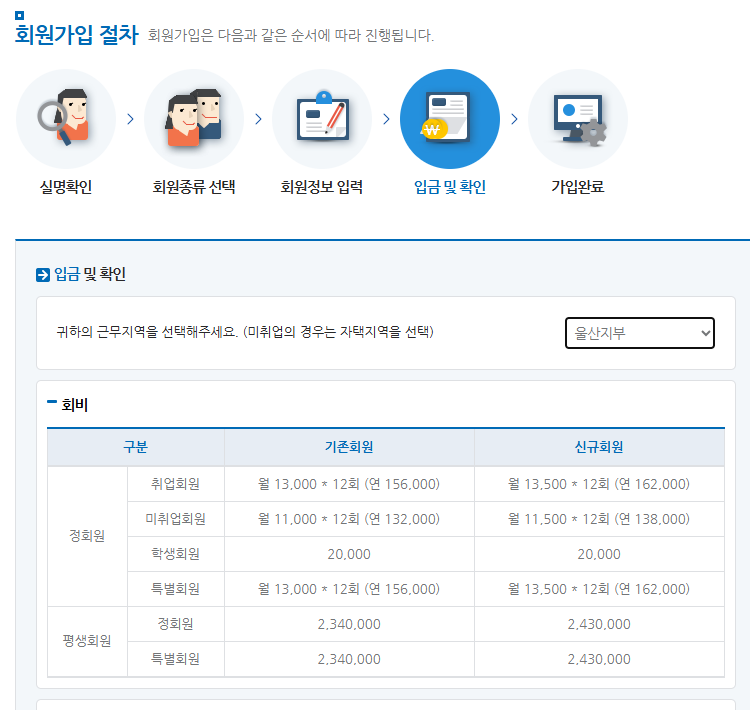This screenshot has height=710, width=750.
Task: Select the 실명확인 step label
Action: coord(66,187)
